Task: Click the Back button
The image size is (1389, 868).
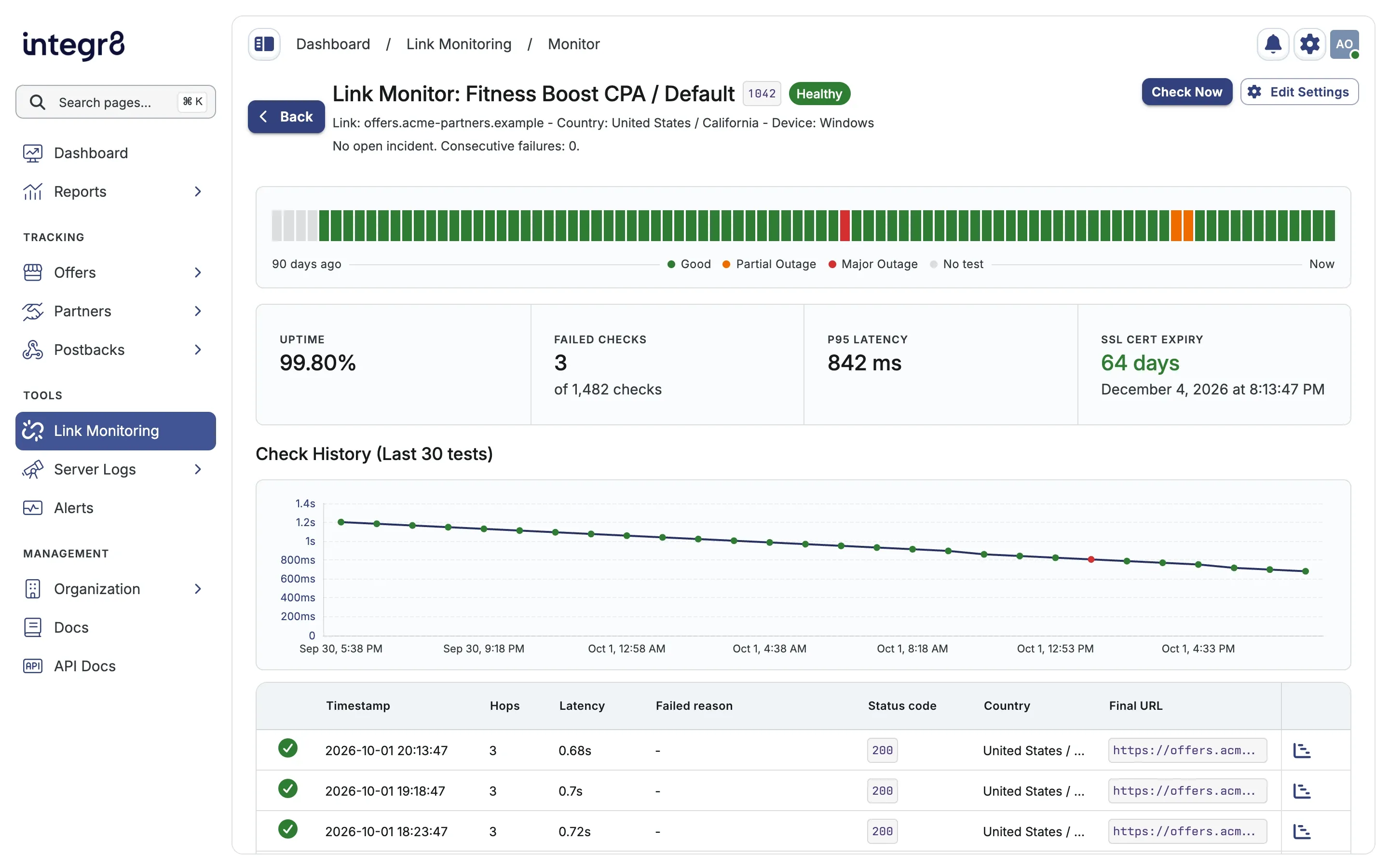Action: pyautogui.click(x=286, y=117)
